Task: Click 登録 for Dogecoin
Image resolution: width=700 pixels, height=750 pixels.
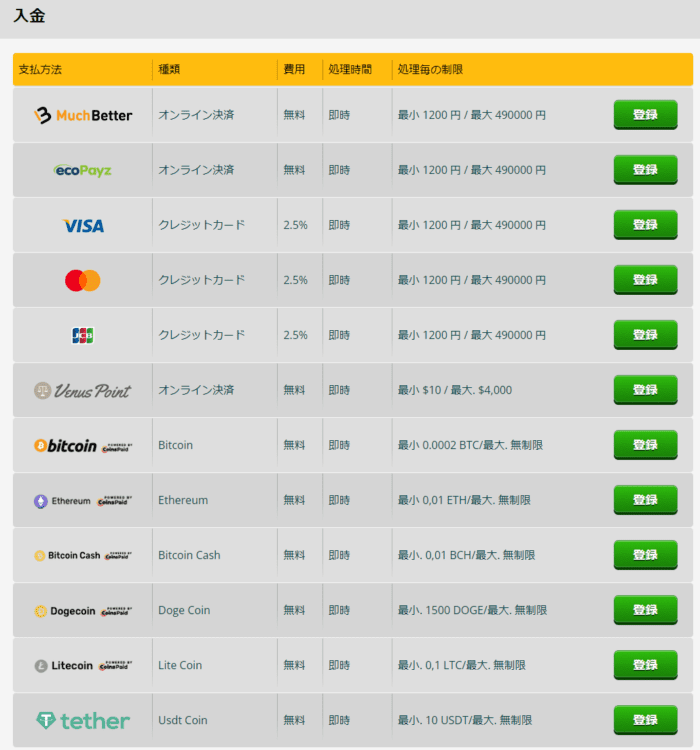Action: tap(645, 610)
